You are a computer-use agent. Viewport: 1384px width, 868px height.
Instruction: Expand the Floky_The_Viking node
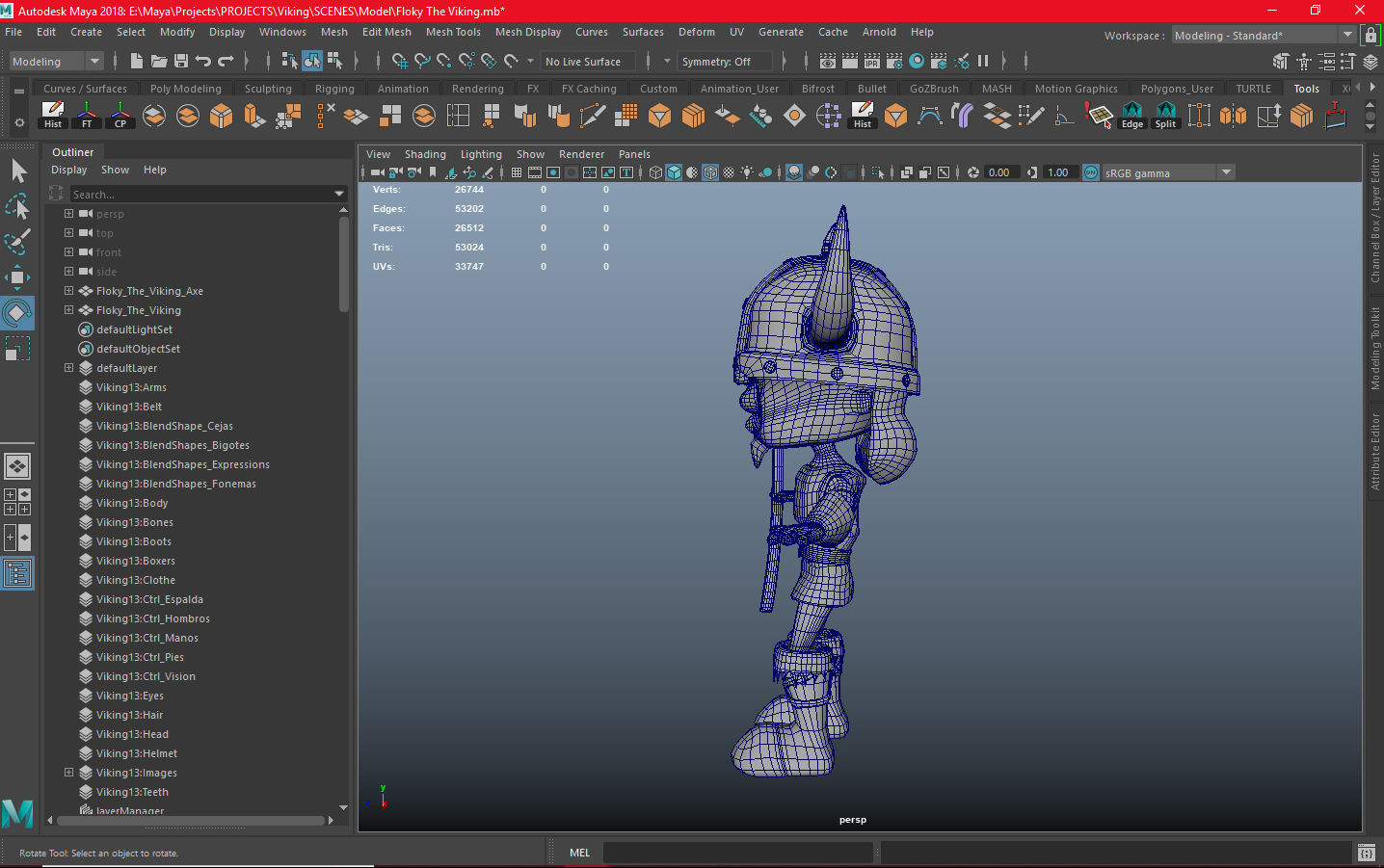tap(68, 309)
